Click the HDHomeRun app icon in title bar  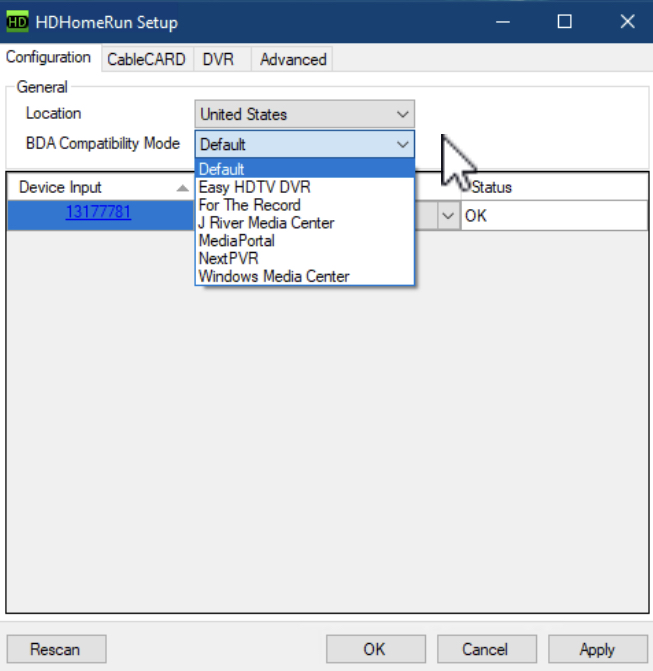(18, 22)
